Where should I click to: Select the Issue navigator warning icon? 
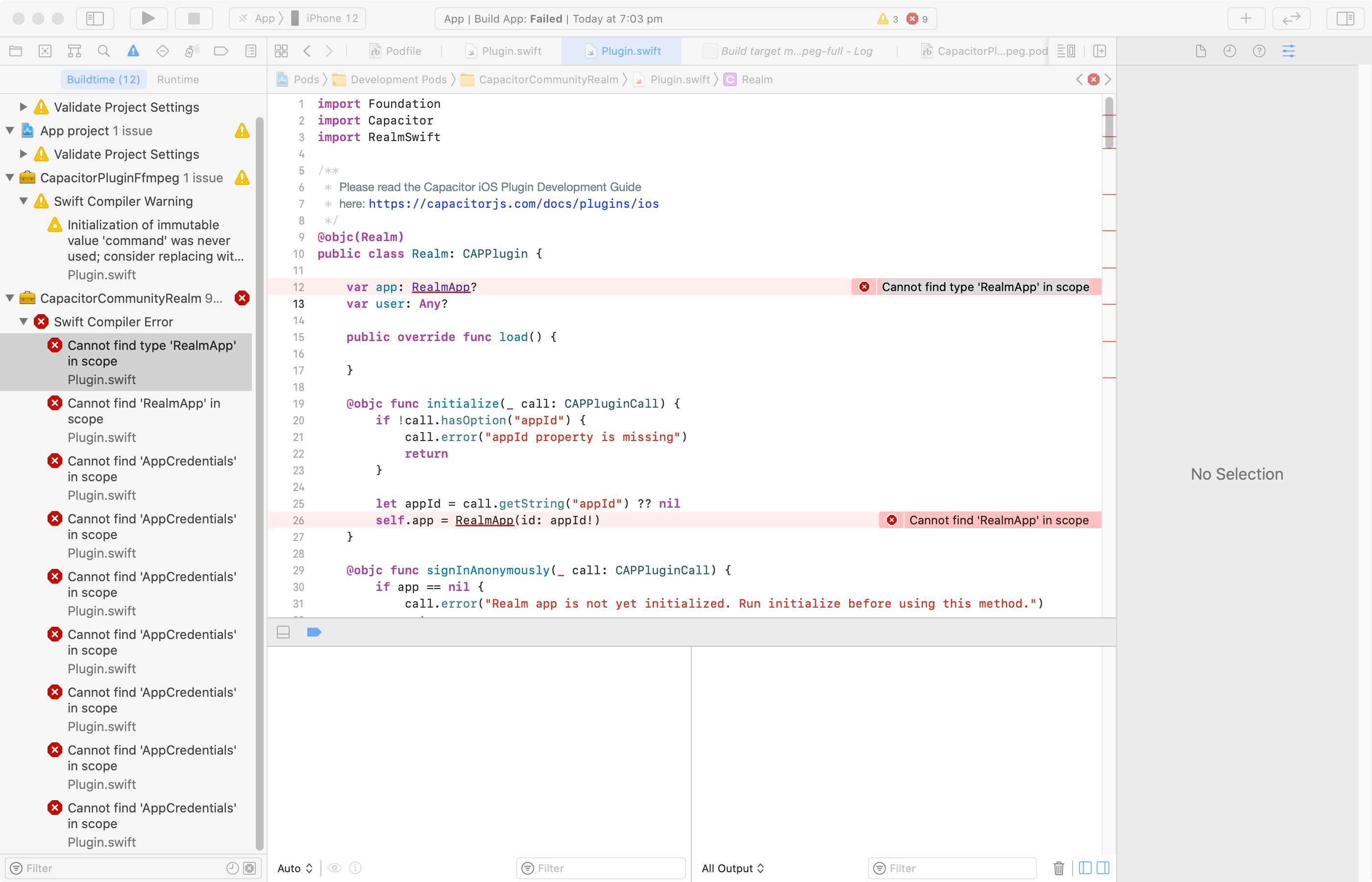pos(133,51)
